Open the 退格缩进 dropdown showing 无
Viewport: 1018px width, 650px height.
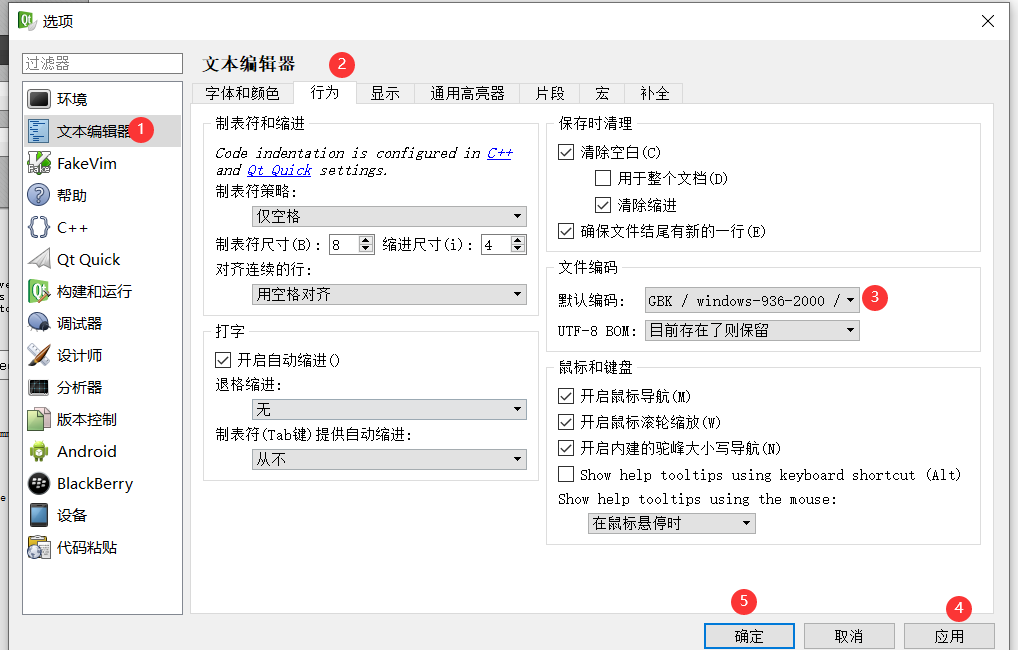tap(389, 409)
